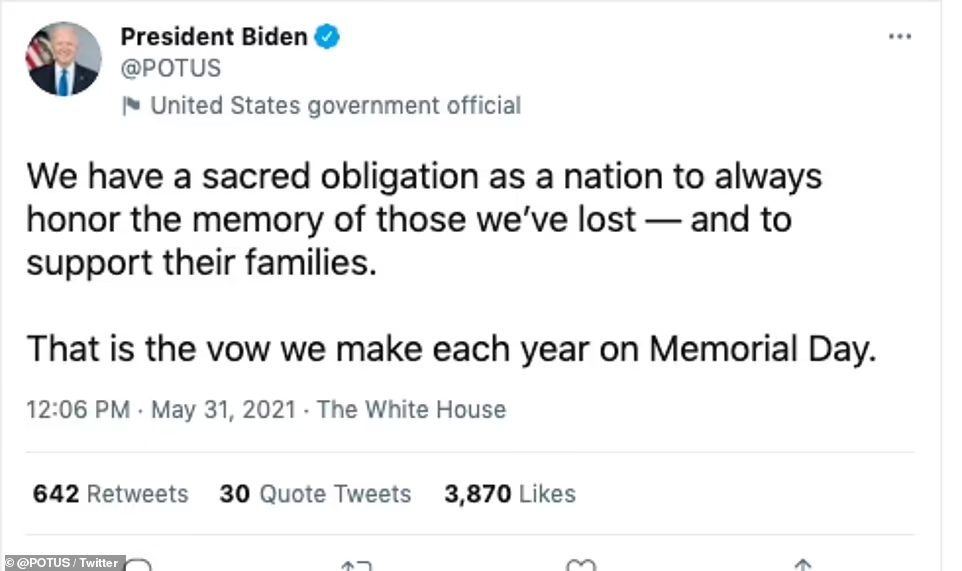Click the reply speech bubble icon

tap(139, 564)
